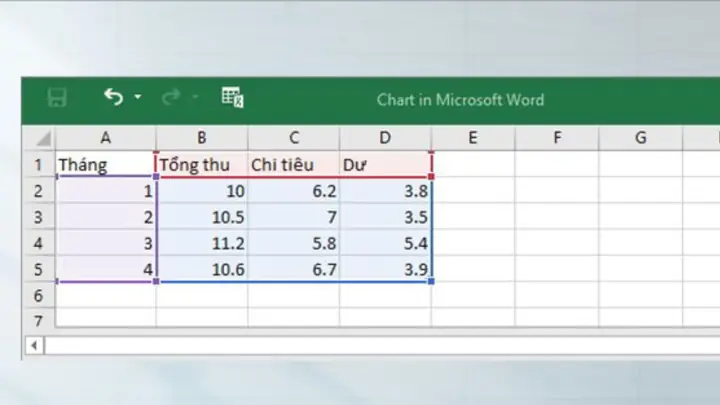Image resolution: width=720 pixels, height=405 pixels.
Task: Click the Tháng cell containing 4
Action: [x=106, y=269]
